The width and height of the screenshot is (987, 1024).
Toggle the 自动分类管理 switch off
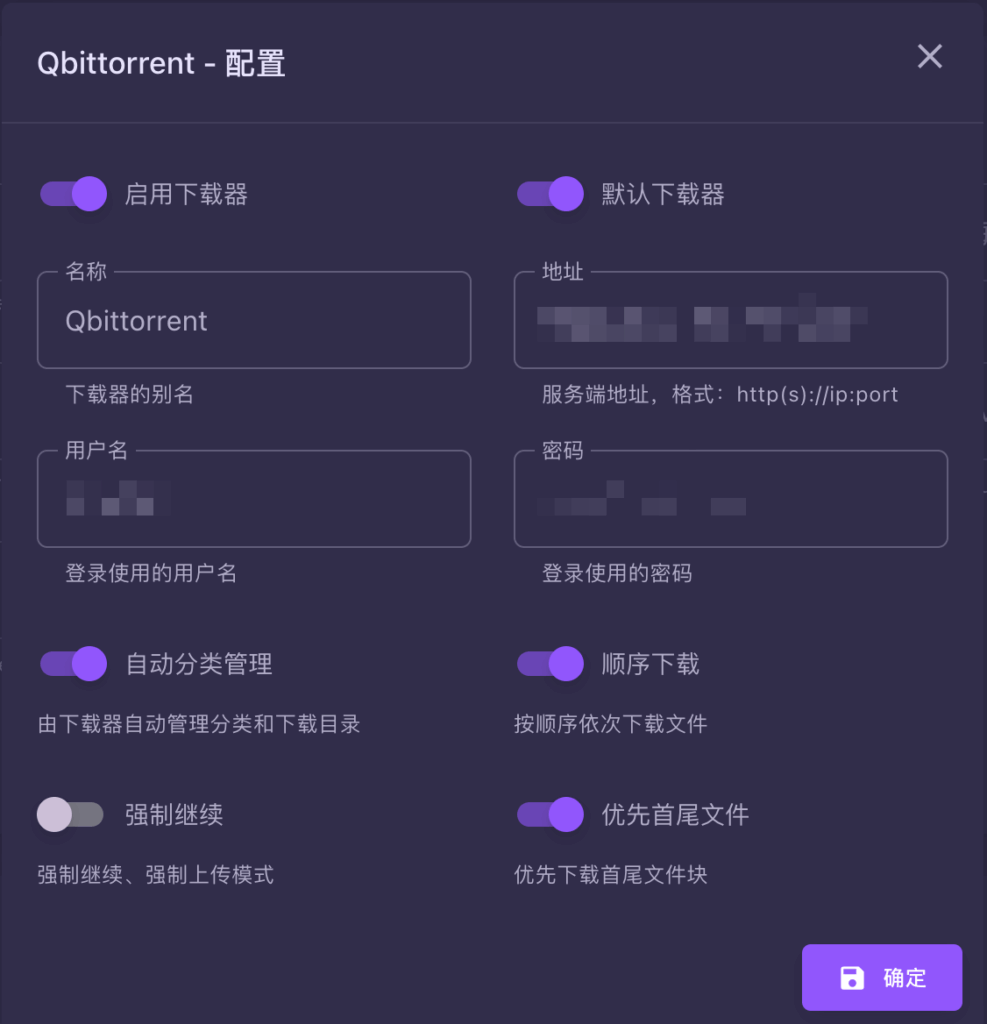(x=74, y=663)
